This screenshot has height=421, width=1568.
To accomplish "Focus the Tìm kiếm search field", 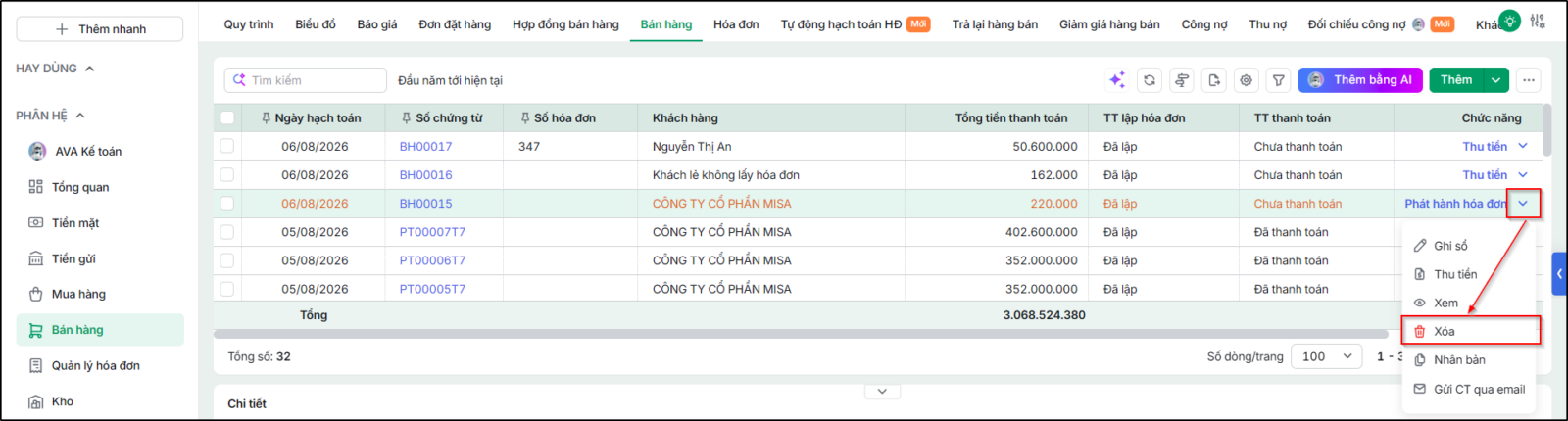I will point(306,80).
